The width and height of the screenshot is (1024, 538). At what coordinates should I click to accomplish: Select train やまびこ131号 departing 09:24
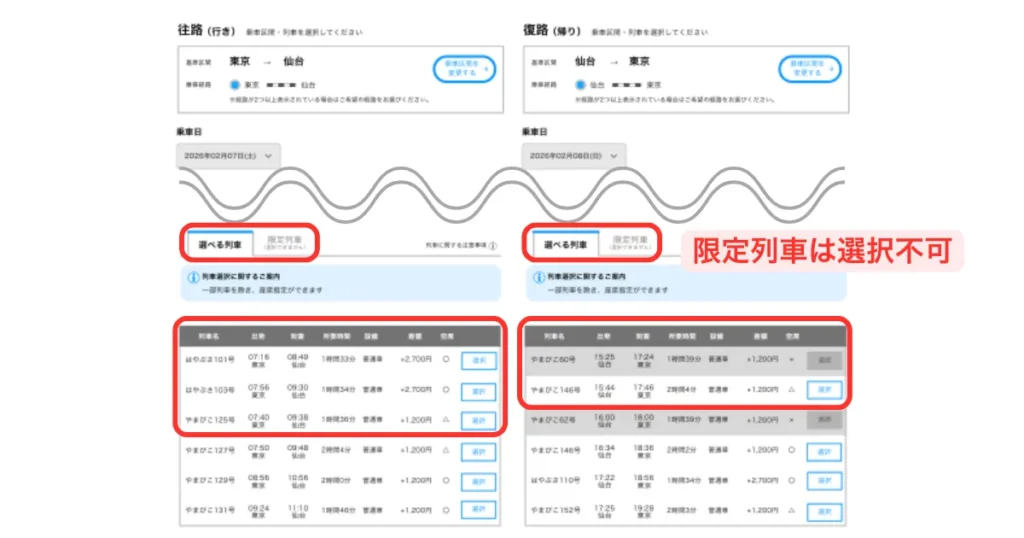tap(479, 510)
